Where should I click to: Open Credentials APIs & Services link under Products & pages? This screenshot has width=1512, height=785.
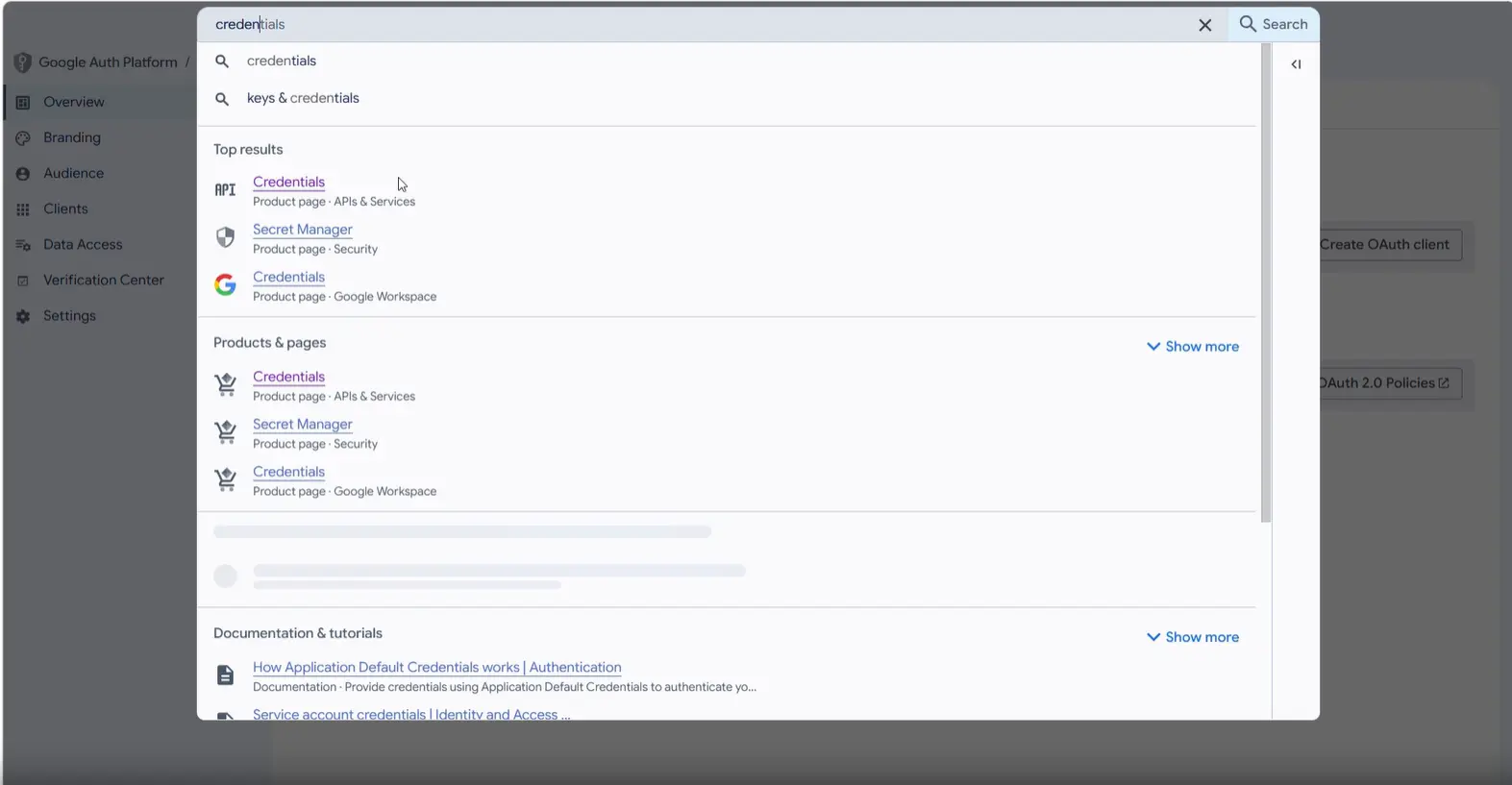click(288, 377)
